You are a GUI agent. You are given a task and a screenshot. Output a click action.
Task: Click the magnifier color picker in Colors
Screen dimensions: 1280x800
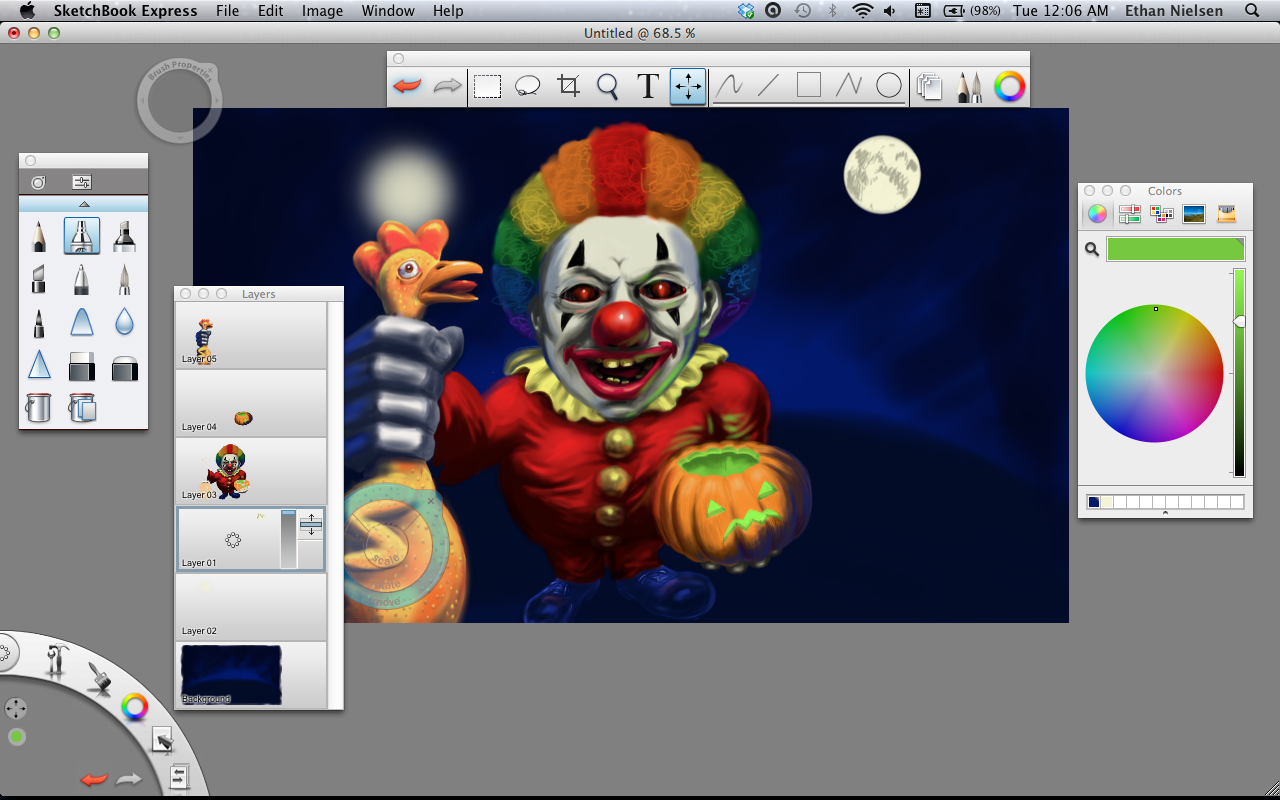click(1093, 249)
